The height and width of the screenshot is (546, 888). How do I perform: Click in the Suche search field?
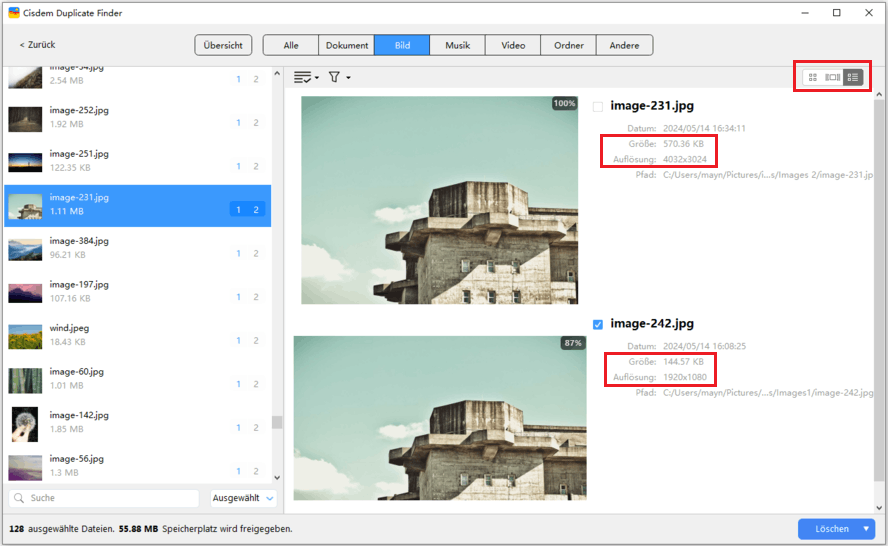tap(104, 498)
